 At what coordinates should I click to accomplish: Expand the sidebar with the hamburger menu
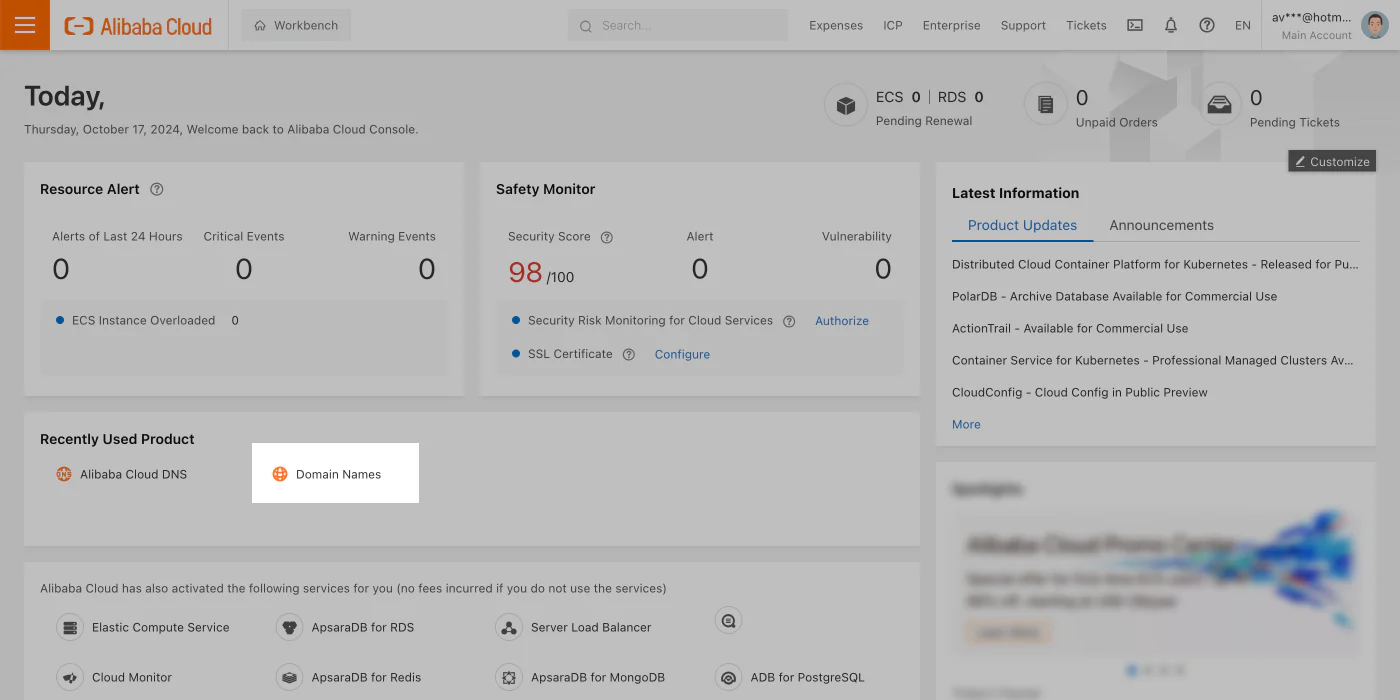[24, 25]
